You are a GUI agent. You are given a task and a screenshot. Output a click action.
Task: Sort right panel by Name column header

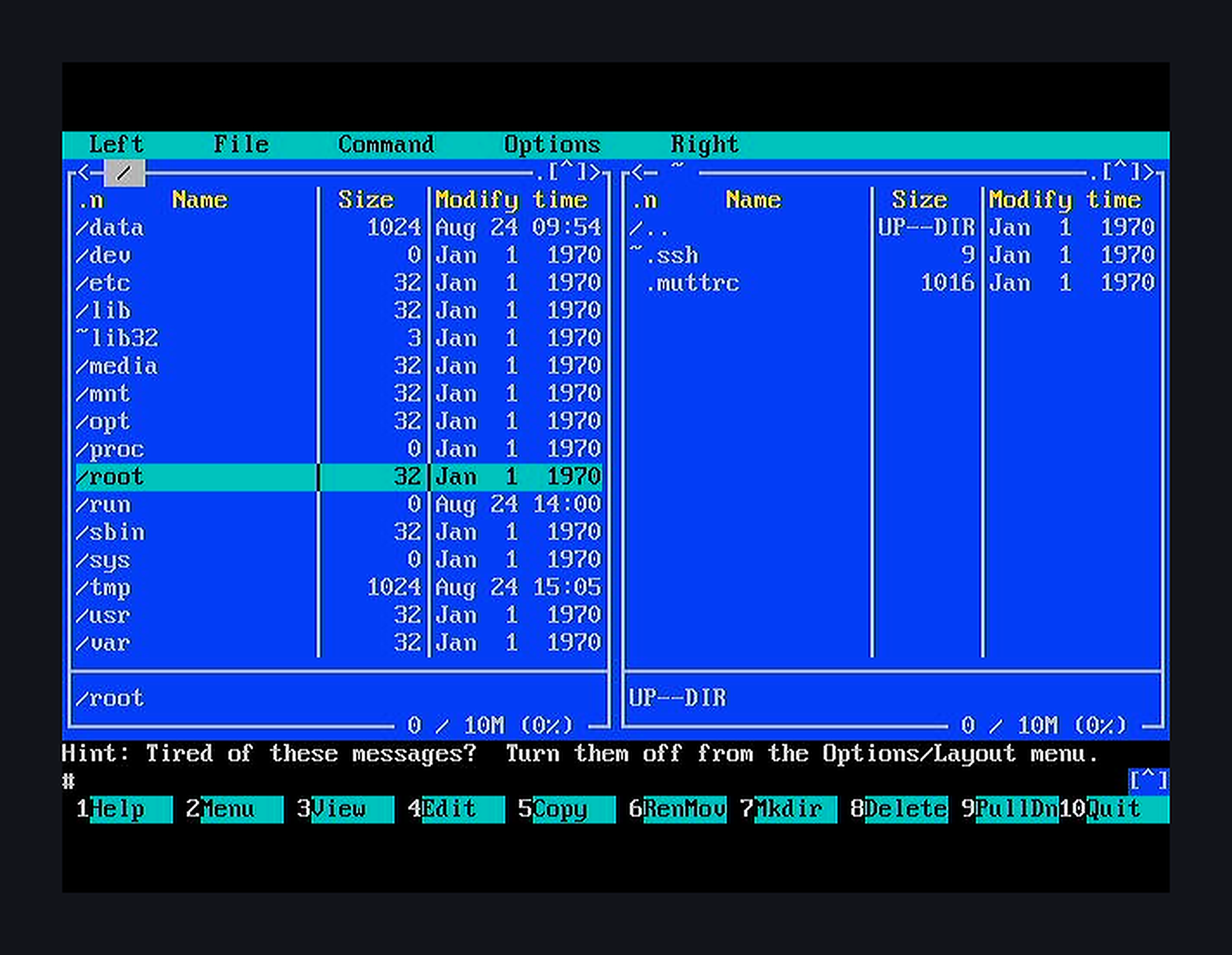coord(753,200)
